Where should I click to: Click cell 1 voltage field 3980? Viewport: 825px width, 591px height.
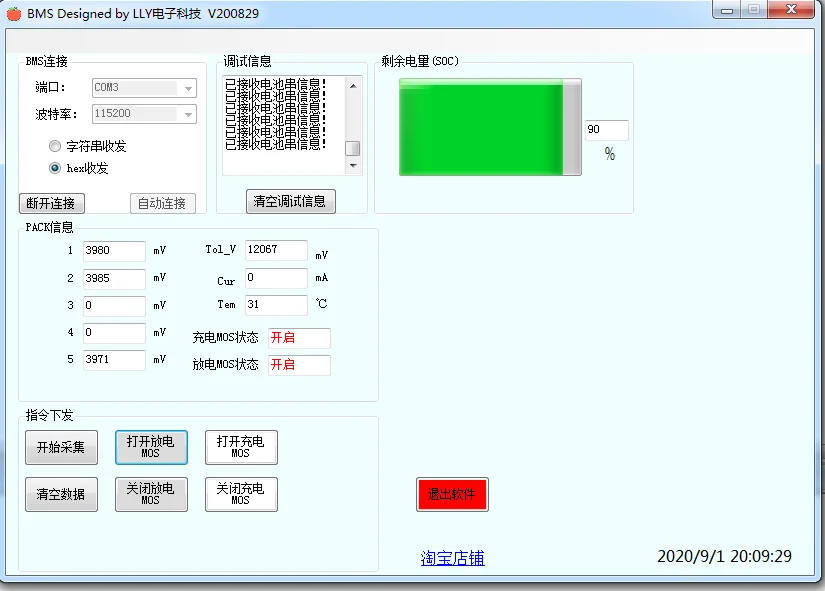tap(114, 251)
